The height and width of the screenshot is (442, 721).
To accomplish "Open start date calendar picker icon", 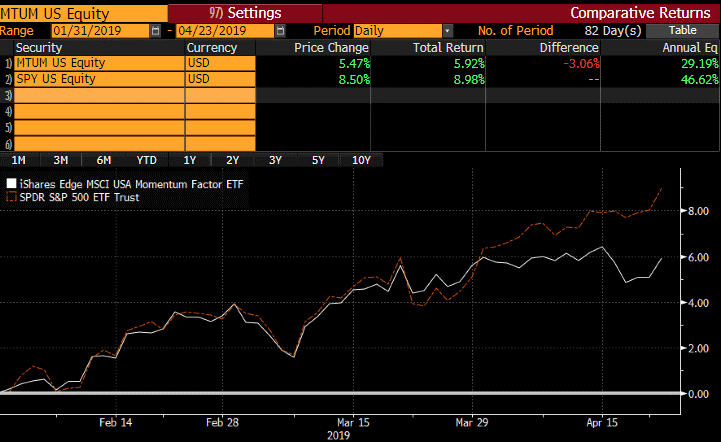I will 155,31.
